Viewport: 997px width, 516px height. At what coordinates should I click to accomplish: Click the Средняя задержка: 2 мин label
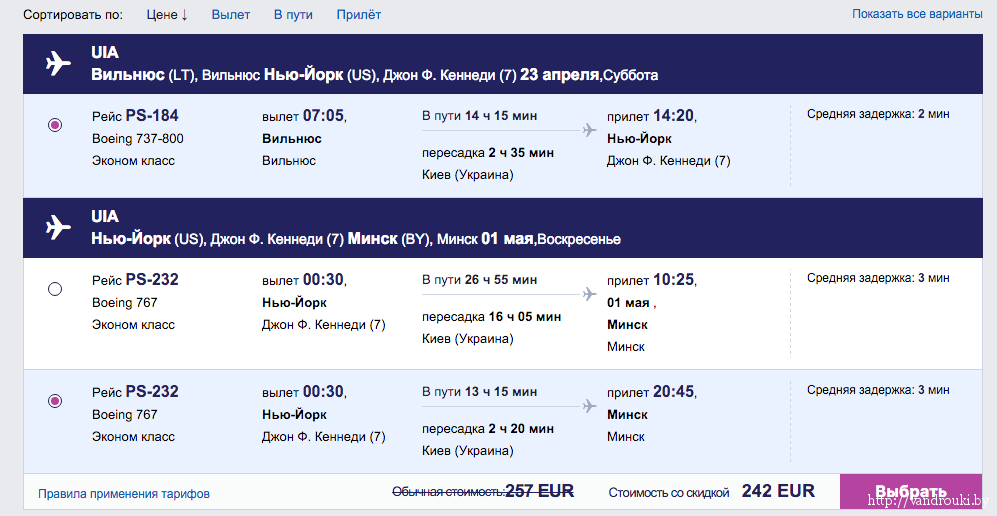[878, 114]
